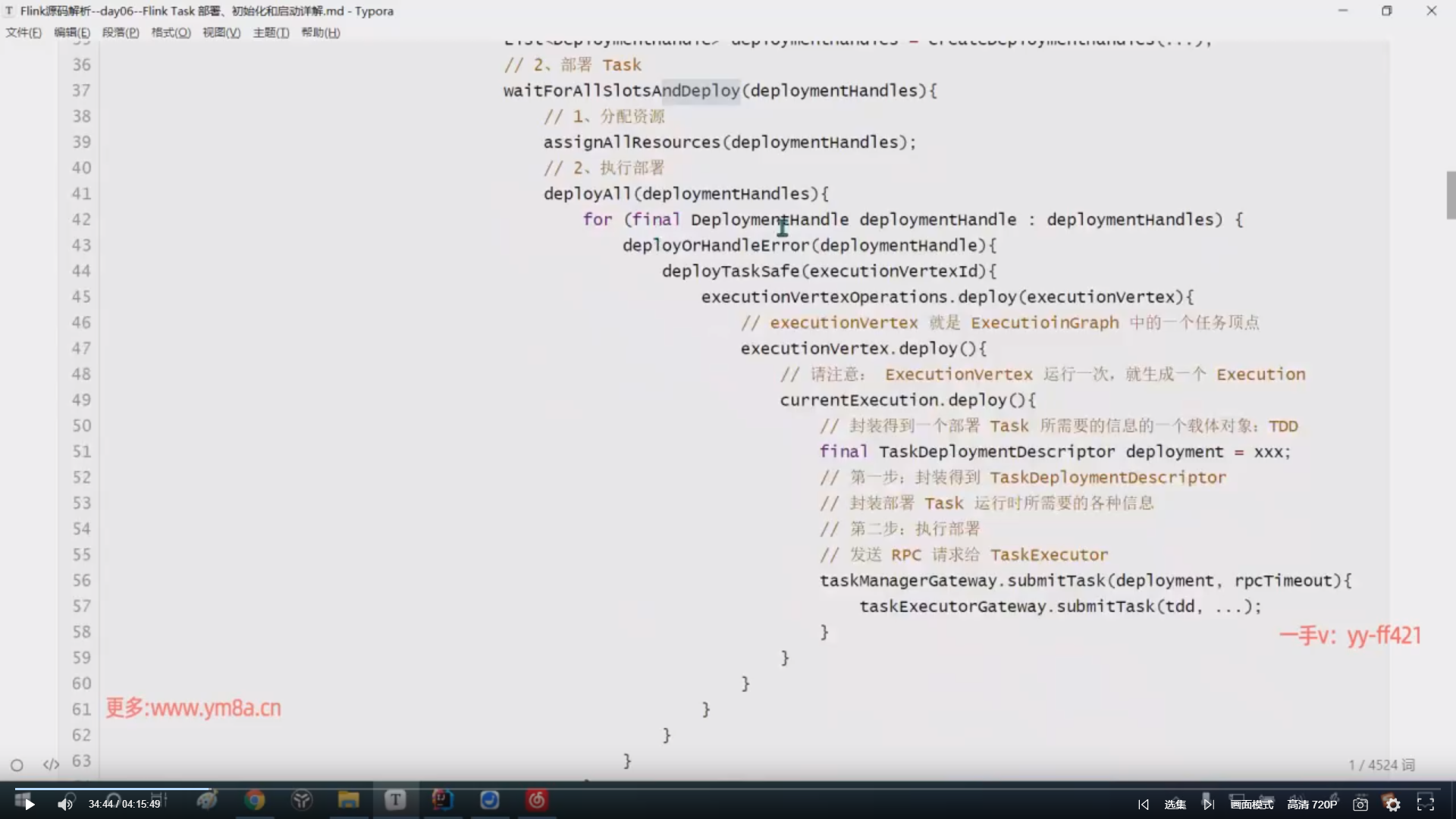Open Typora sidebar circle icon
The image size is (1456, 819).
17,765
